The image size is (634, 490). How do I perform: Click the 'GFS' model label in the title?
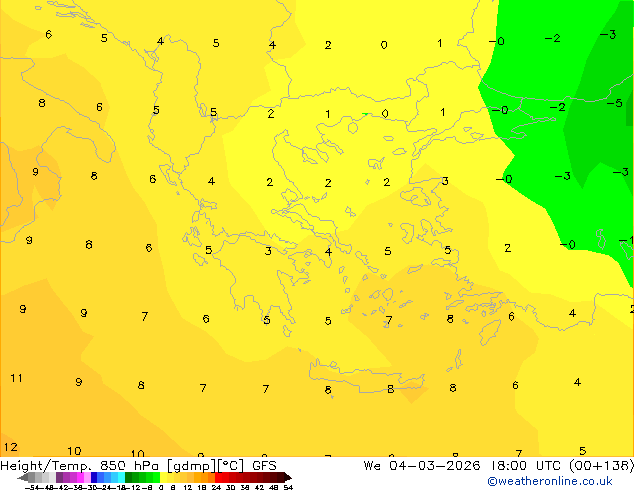pos(264,466)
